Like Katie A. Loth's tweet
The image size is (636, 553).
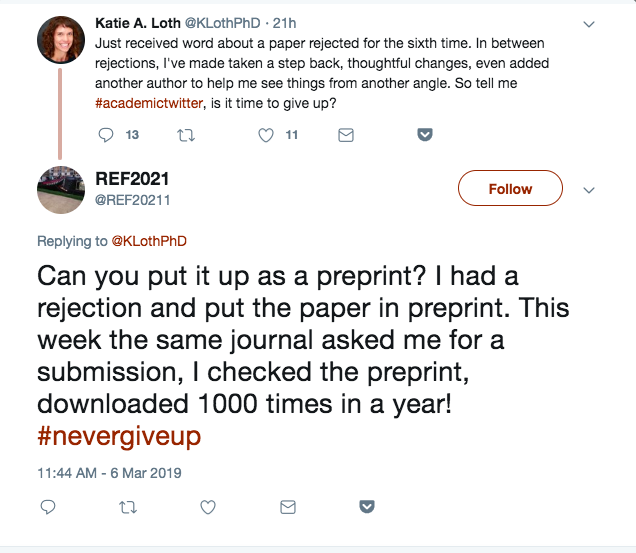pos(266,135)
